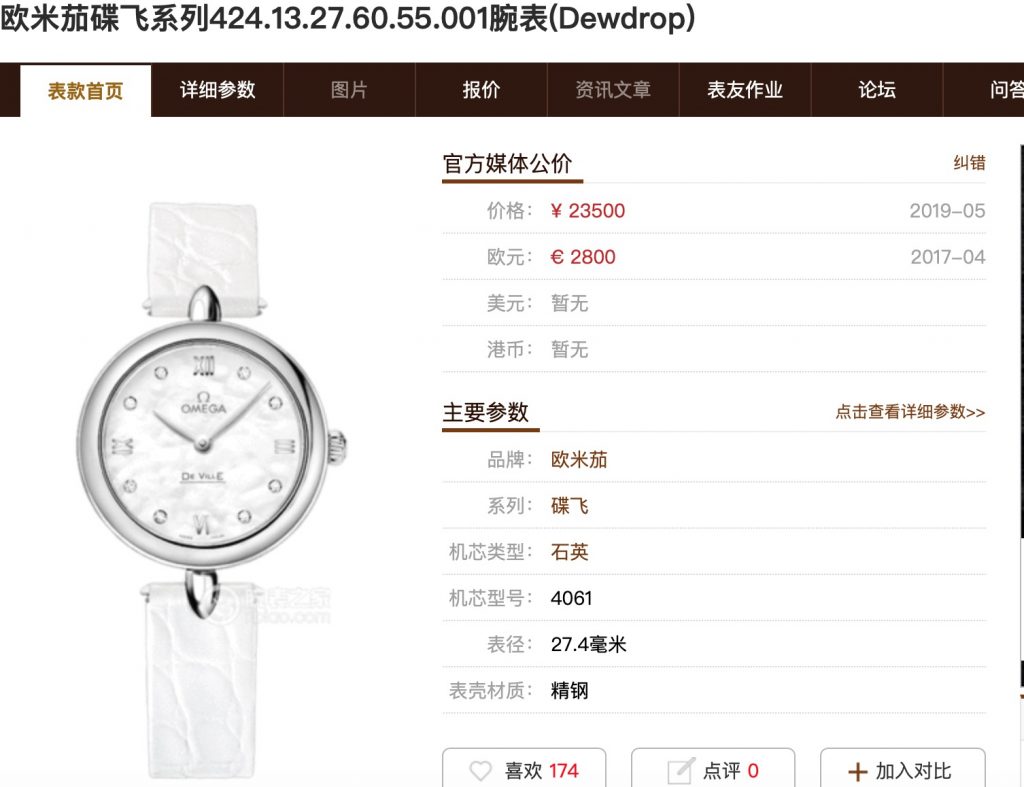Open the 论坛 tab

click(x=877, y=90)
